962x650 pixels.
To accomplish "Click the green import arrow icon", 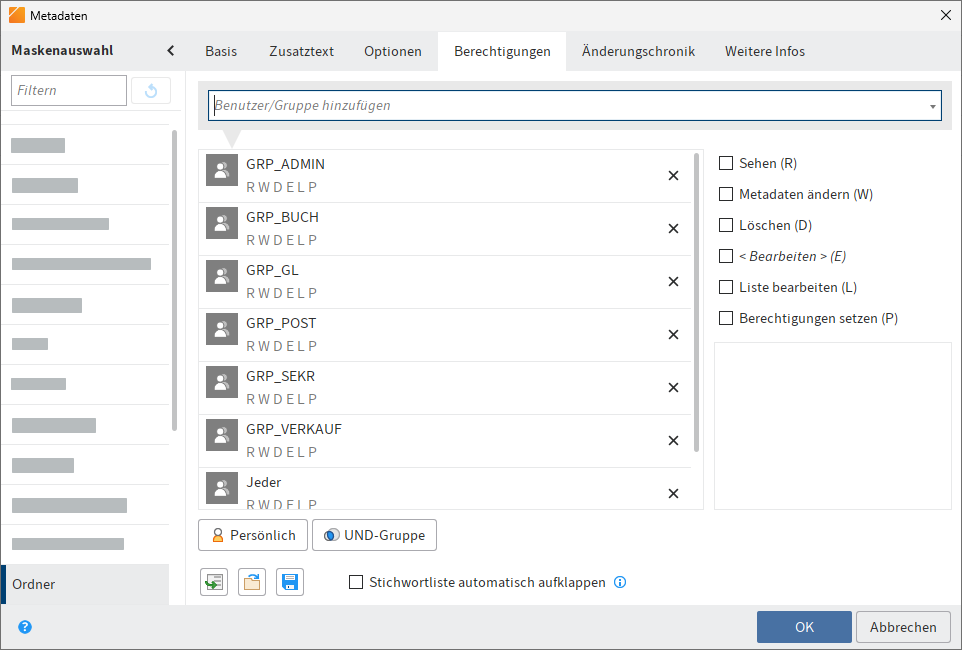I will [213, 582].
